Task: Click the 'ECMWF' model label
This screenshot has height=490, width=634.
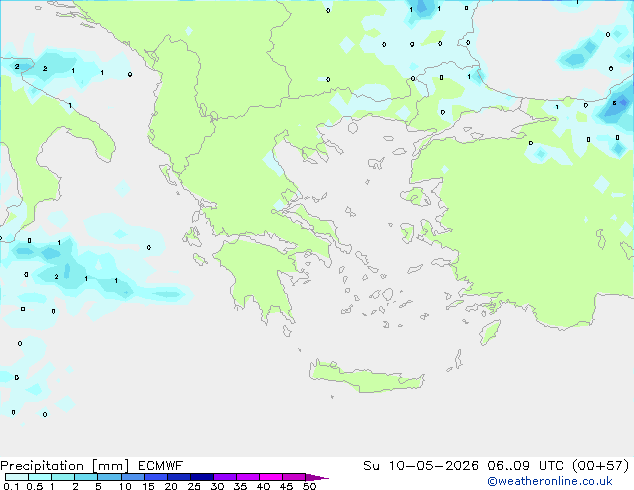Action: point(160,466)
